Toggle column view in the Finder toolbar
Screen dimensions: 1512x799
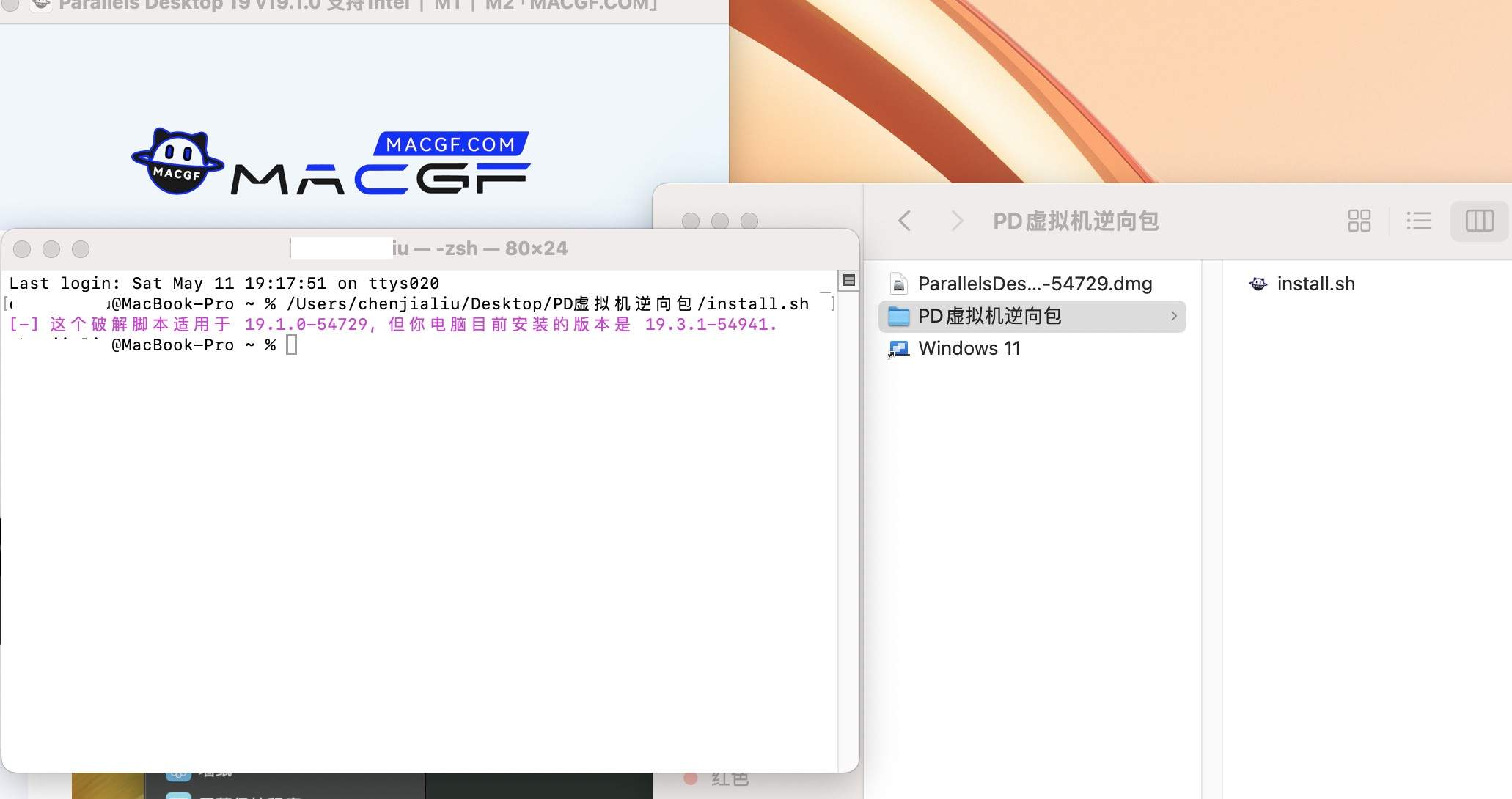pos(1480,221)
